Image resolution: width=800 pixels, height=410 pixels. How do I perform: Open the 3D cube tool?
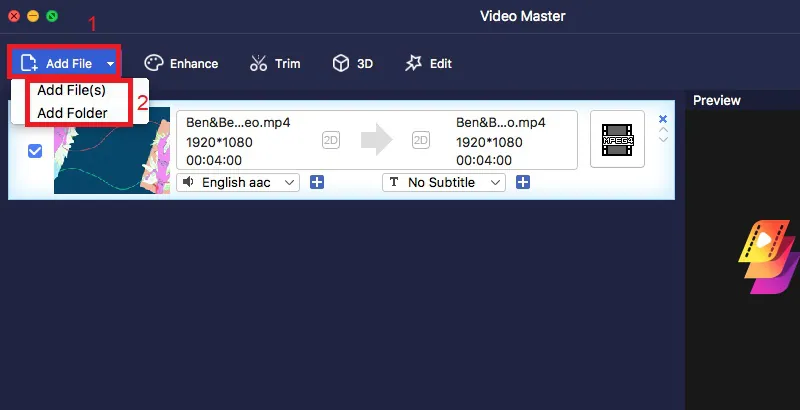(353, 64)
